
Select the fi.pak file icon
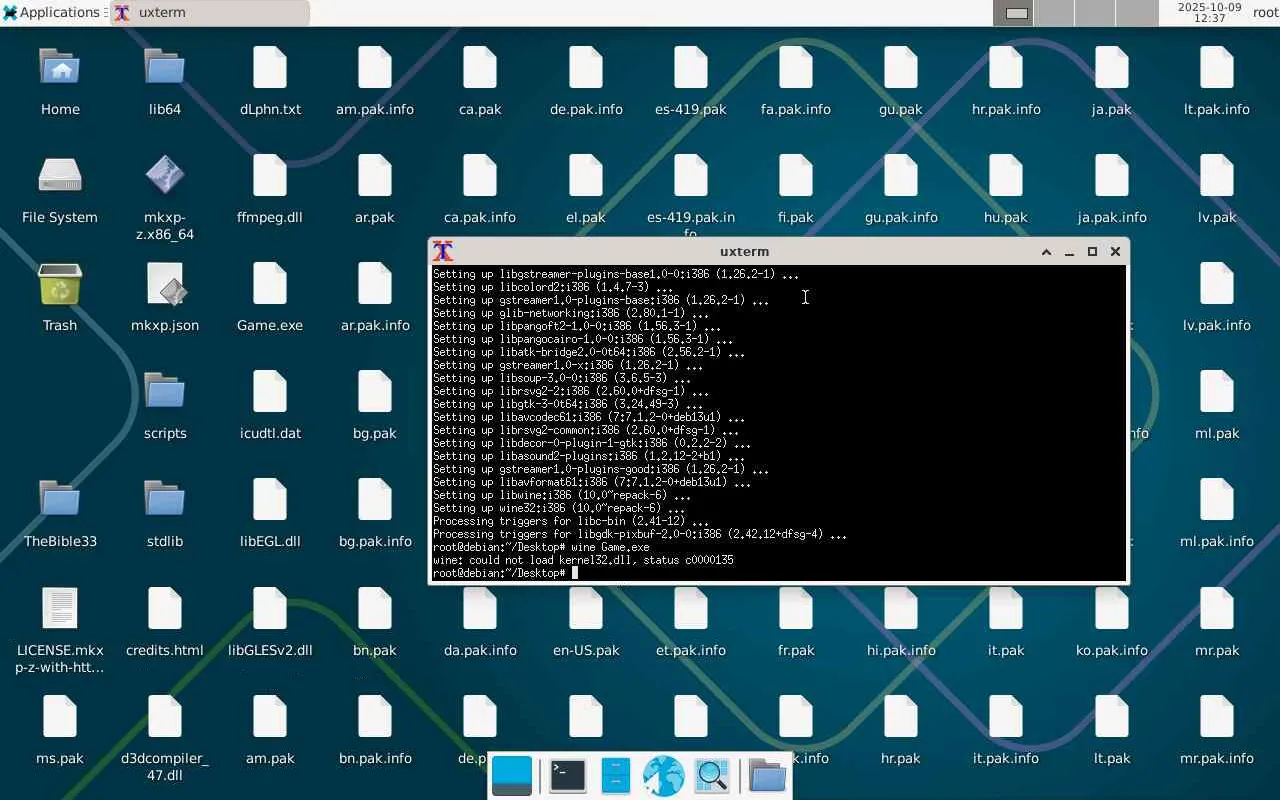pyautogui.click(x=796, y=177)
